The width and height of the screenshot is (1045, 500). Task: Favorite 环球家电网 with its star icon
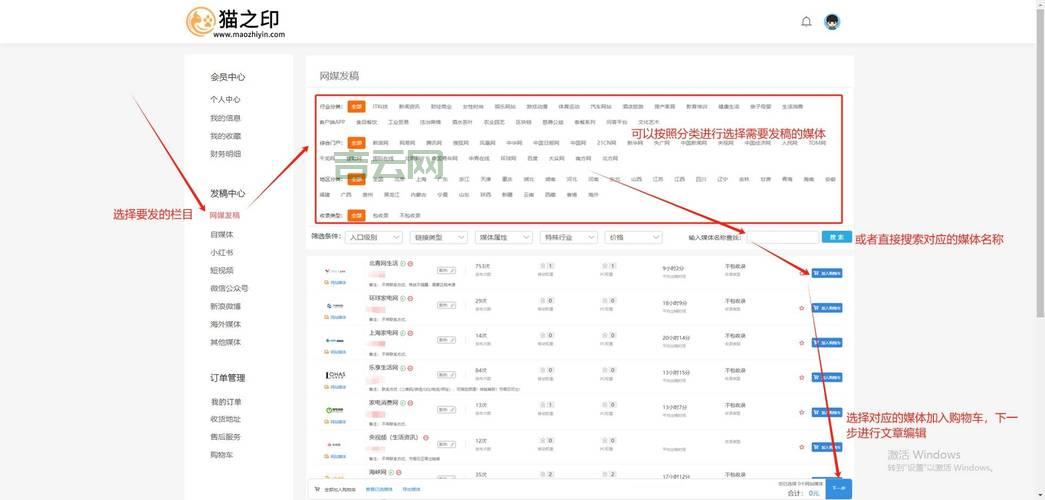point(801,308)
